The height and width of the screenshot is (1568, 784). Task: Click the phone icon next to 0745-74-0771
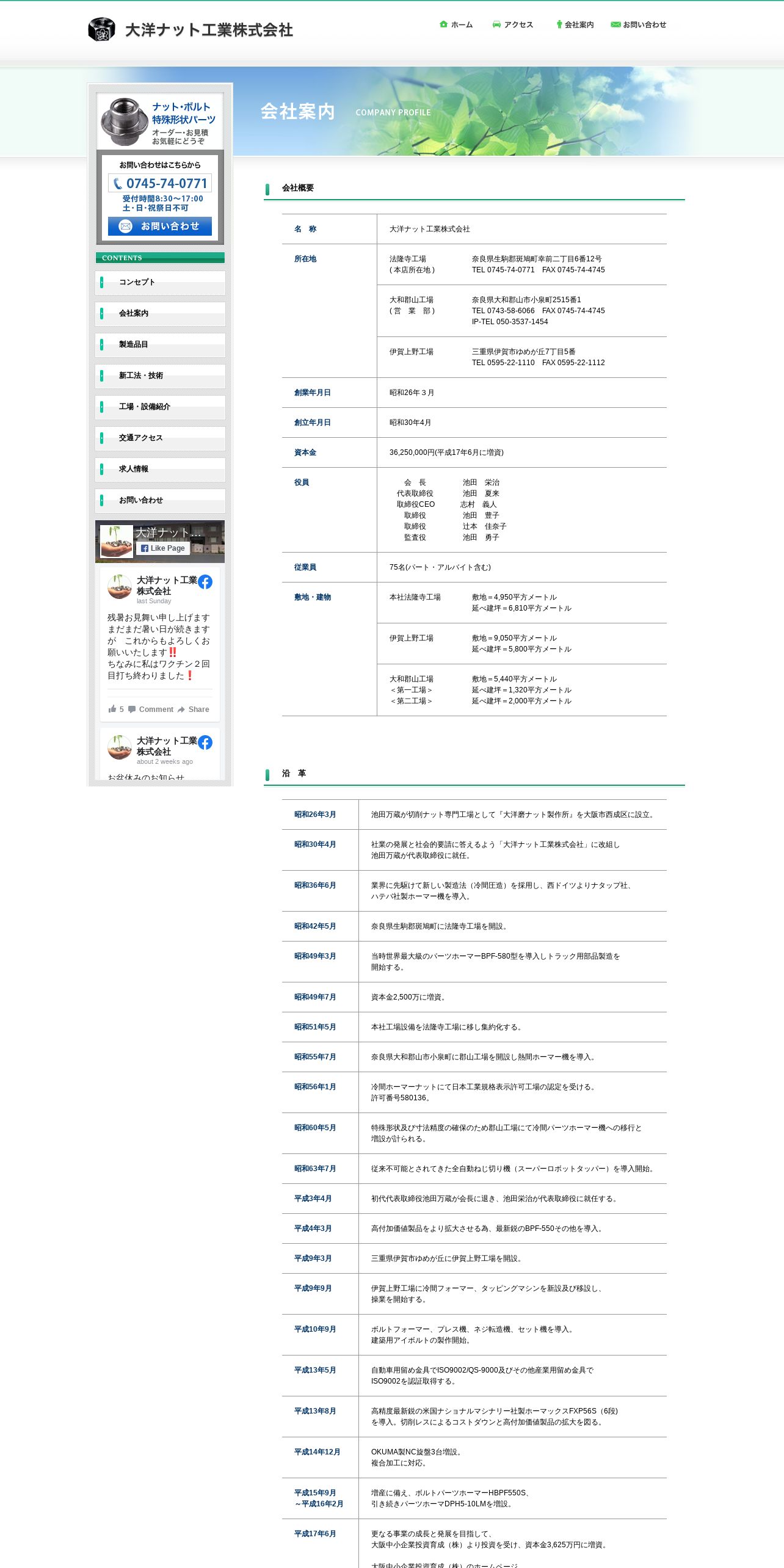[x=118, y=183]
